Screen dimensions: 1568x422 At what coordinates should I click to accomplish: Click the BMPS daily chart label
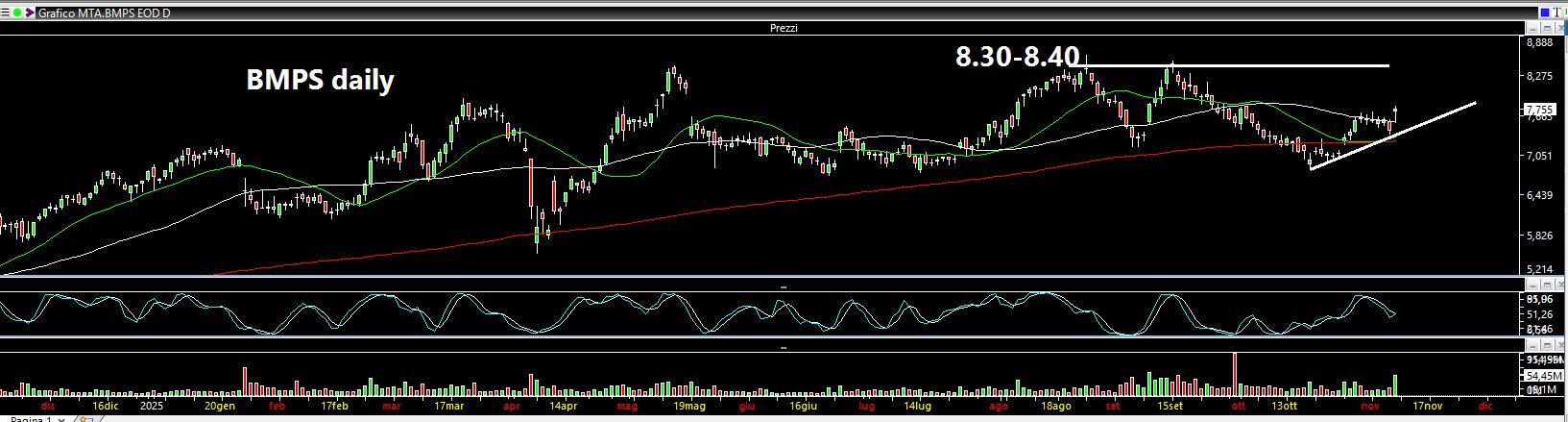[x=320, y=81]
